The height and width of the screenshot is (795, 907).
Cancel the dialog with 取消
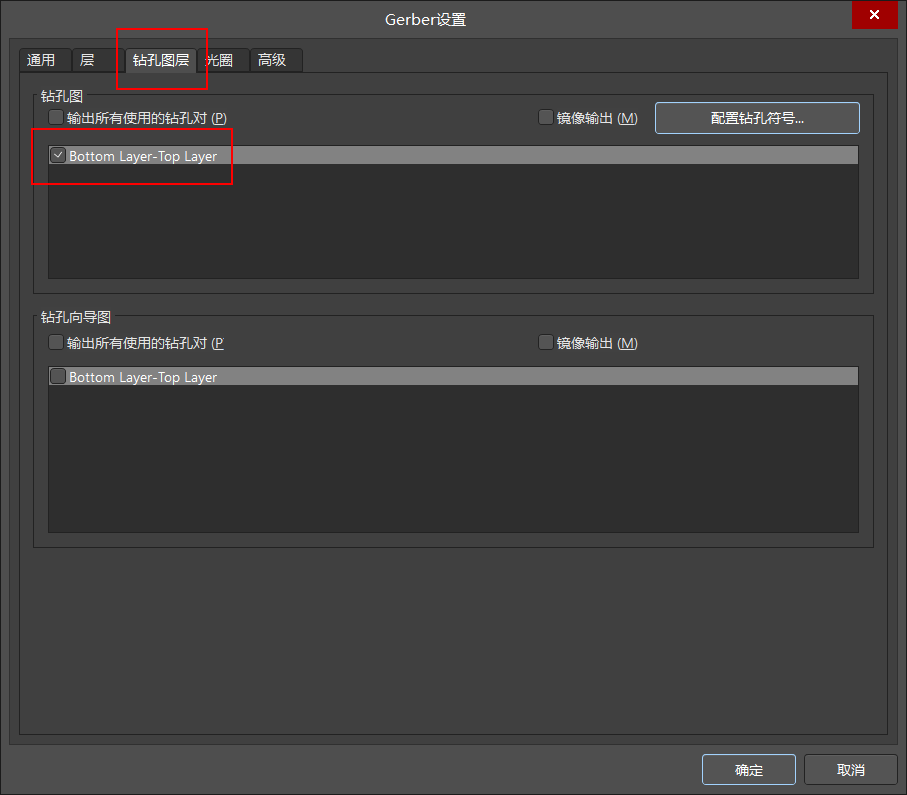click(x=850, y=770)
